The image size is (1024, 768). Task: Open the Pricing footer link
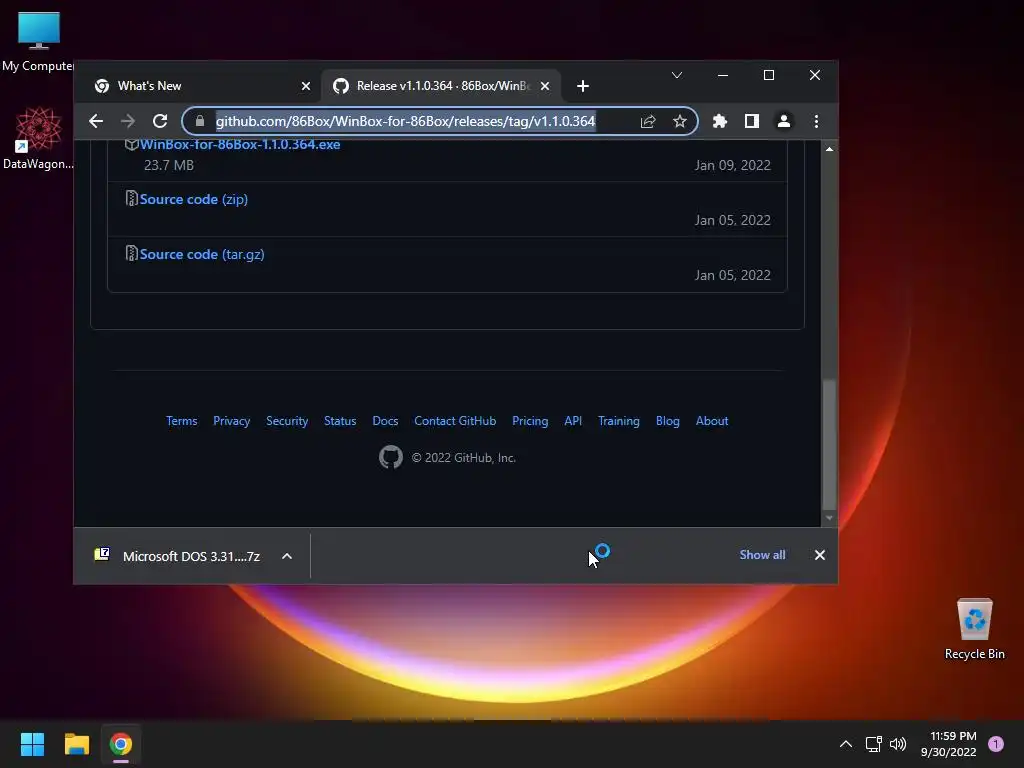point(530,421)
